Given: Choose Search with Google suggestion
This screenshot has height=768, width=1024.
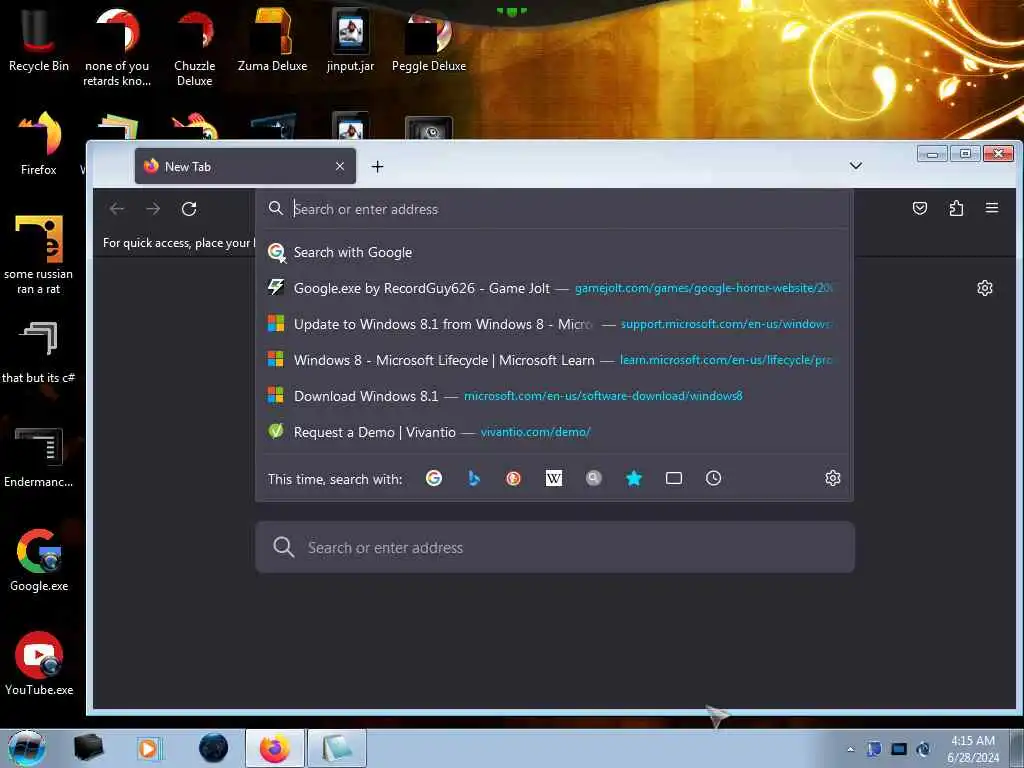Looking at the screenshot, I should [554, 252].
